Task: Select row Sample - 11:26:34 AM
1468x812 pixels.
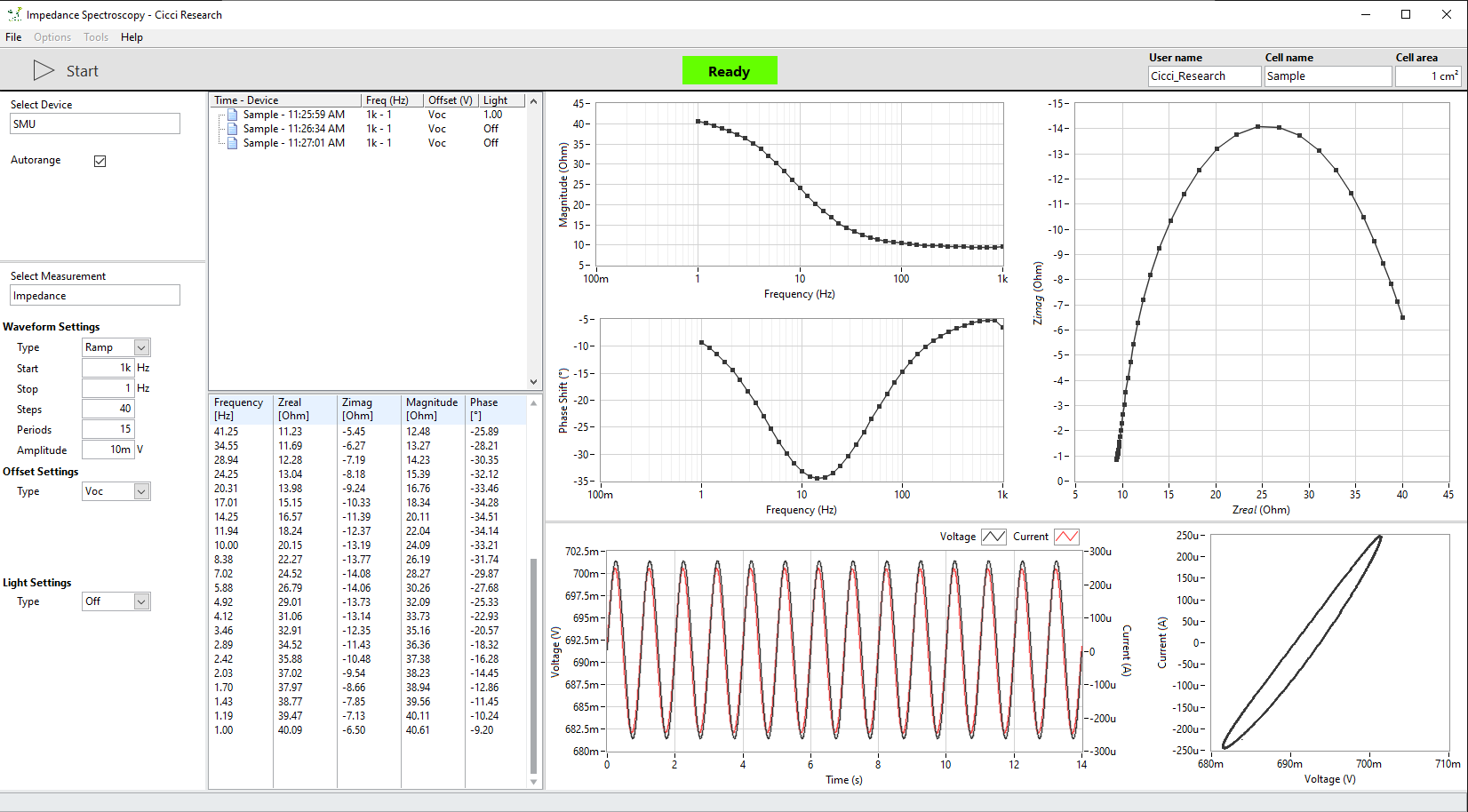Action: pyautogui.click(x=368, y=129)
